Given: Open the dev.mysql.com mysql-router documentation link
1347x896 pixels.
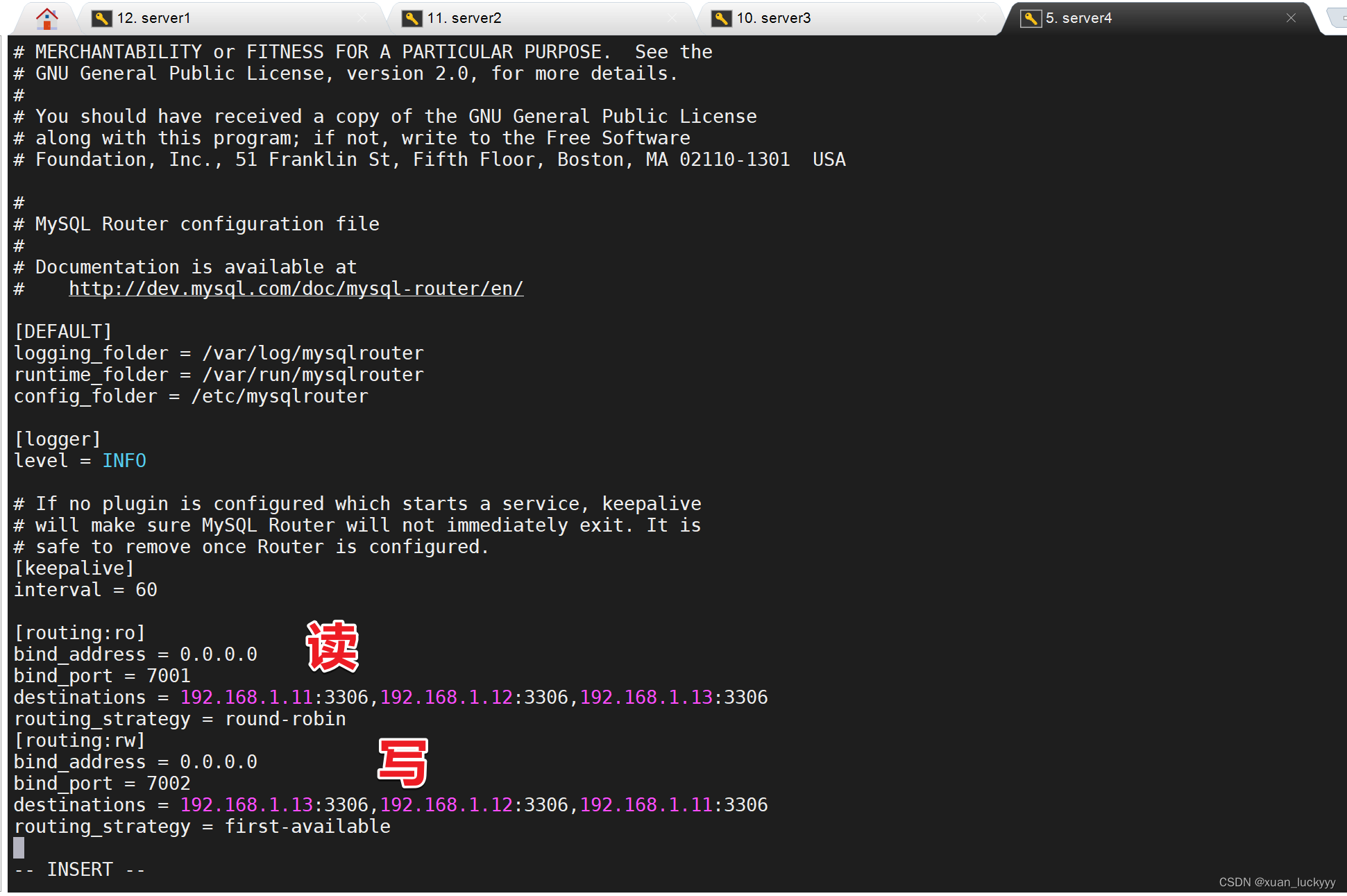Looking at the screenshot, I should click(296, 289).
